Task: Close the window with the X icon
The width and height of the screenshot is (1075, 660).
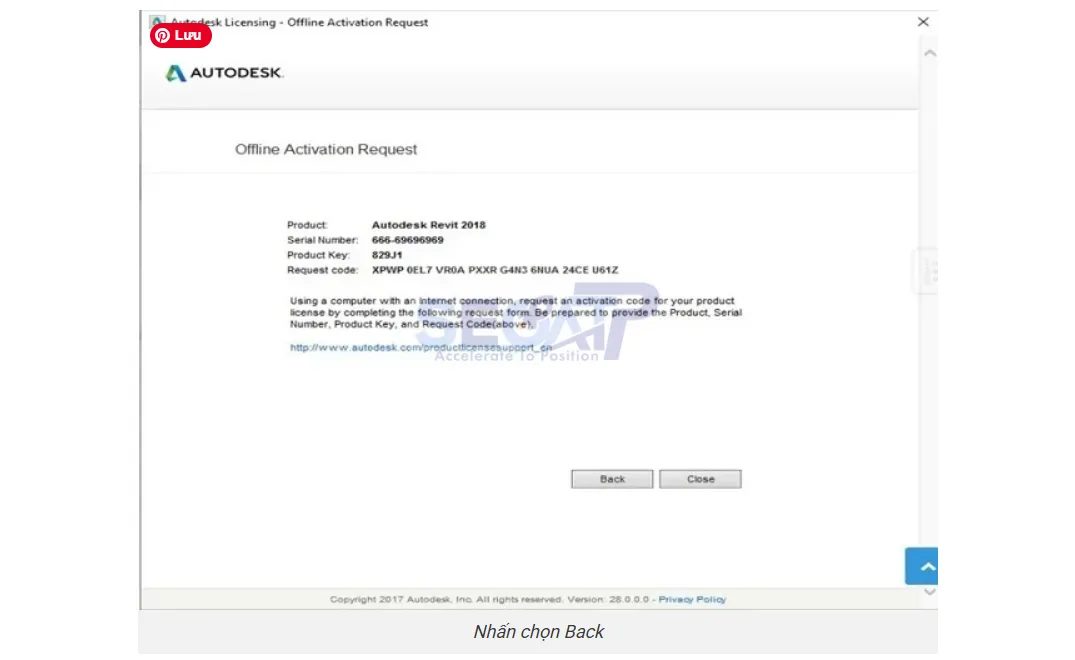Action: coord(923,22)
